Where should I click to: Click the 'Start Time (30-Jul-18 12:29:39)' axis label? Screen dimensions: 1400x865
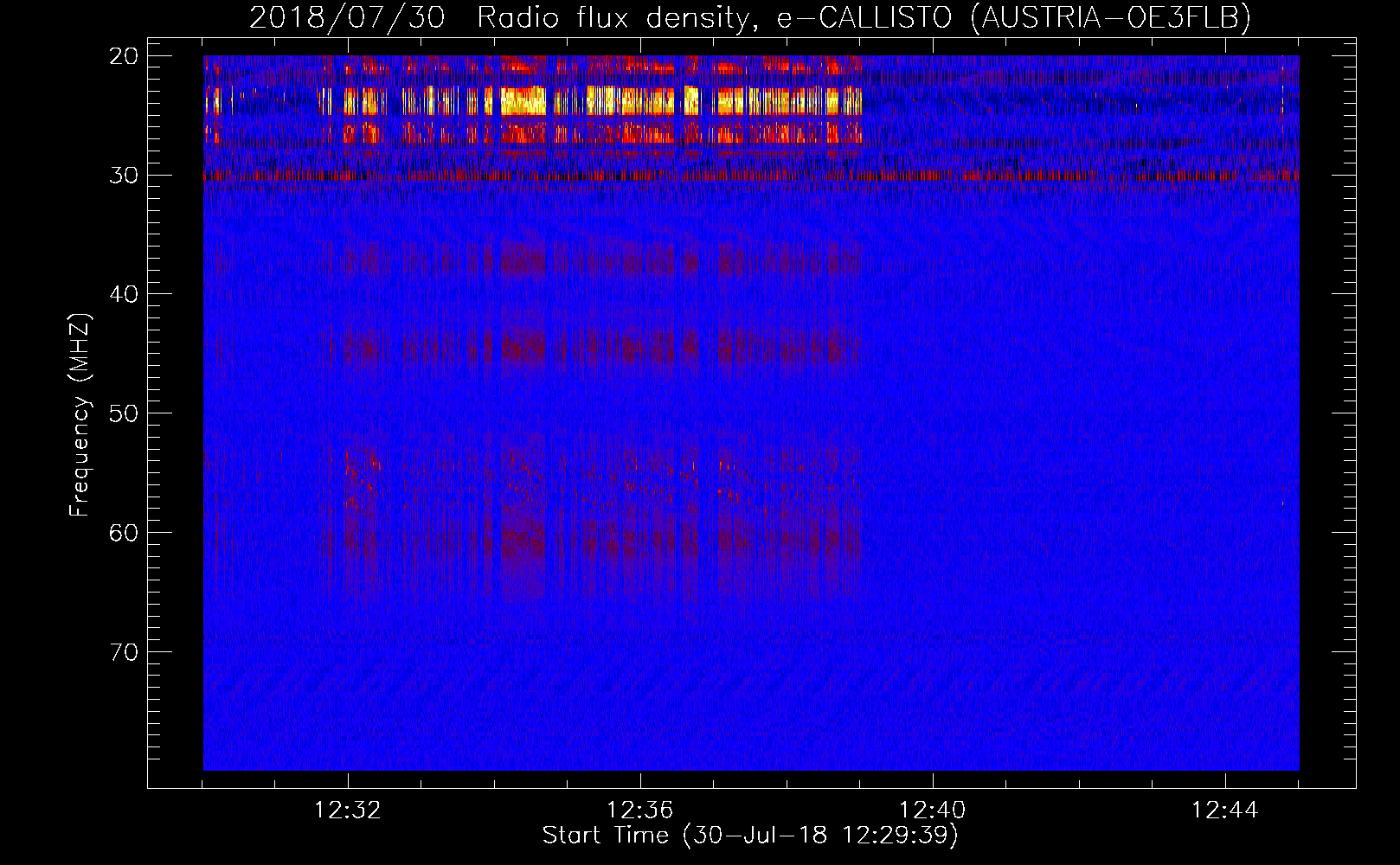pyautogui.click(x=750, y=836)
